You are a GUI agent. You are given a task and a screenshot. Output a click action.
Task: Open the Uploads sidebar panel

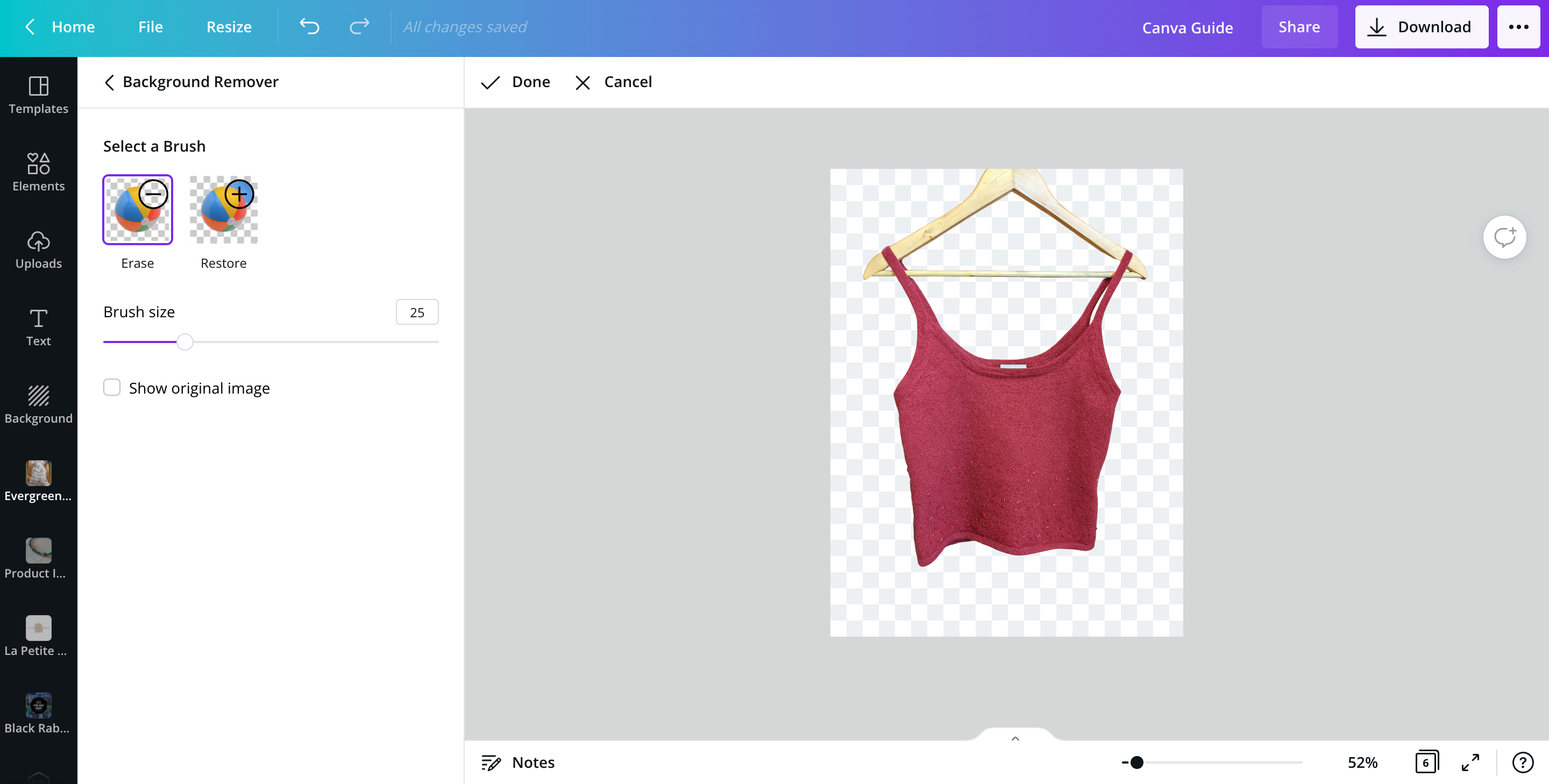pos(39,250)
